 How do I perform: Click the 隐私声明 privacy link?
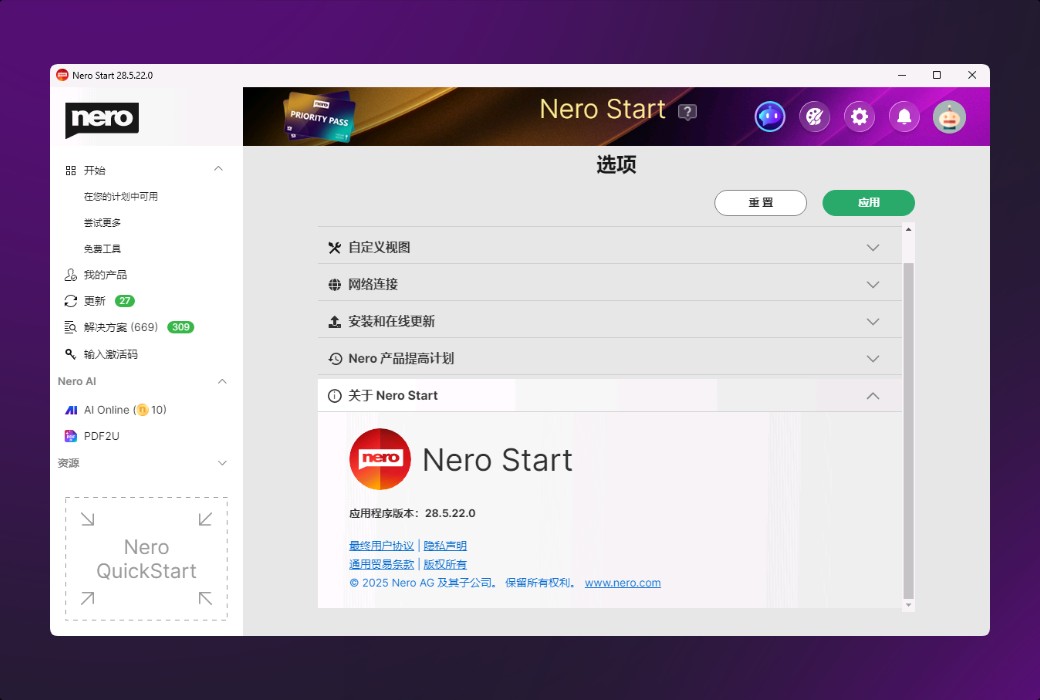point(444,545)
